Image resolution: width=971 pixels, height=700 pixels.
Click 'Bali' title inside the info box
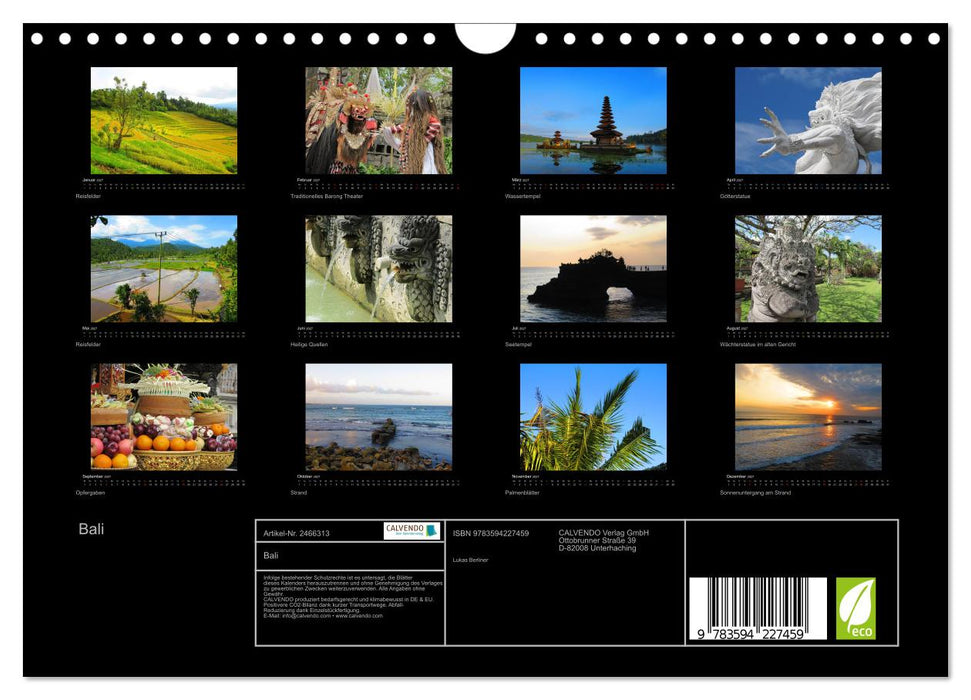(271, 556)
